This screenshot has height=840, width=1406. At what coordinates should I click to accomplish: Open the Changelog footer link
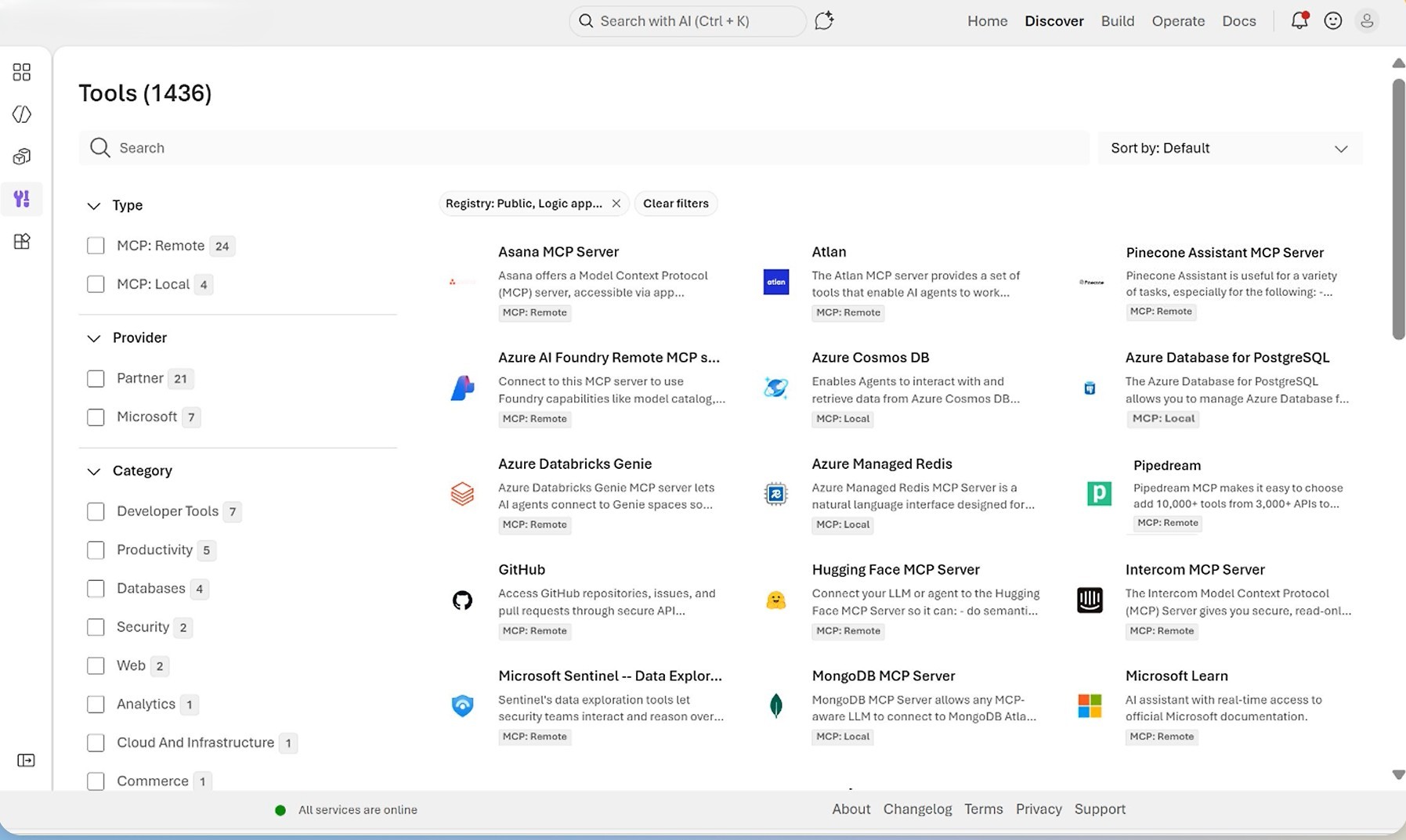pyautogui.click(x=918, y=809)
